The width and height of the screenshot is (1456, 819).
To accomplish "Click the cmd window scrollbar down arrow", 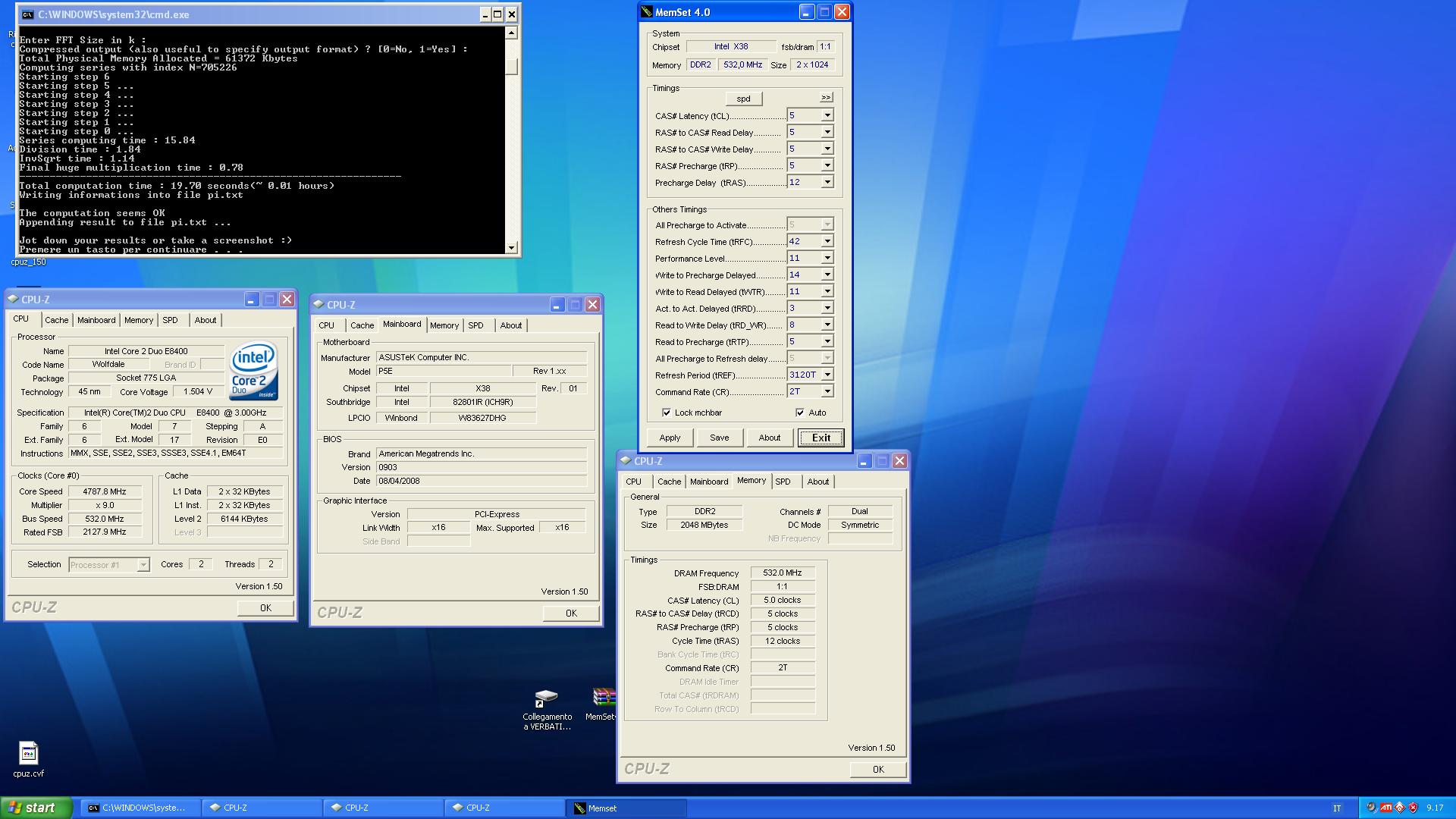I will 511,247.
